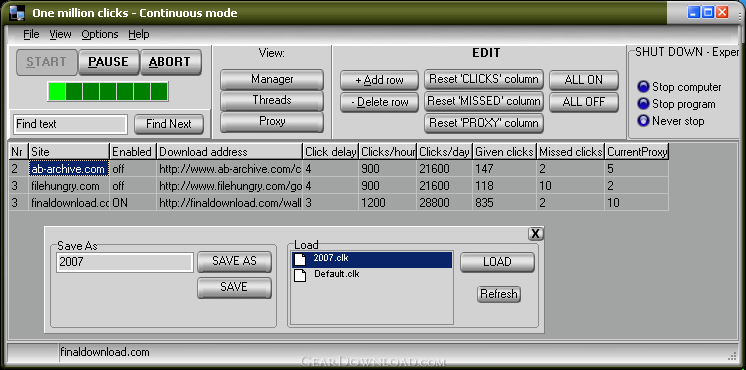Click the Clicks/day column header
The height and width of the screenshot is (370, 746).
tap(445, 152)
